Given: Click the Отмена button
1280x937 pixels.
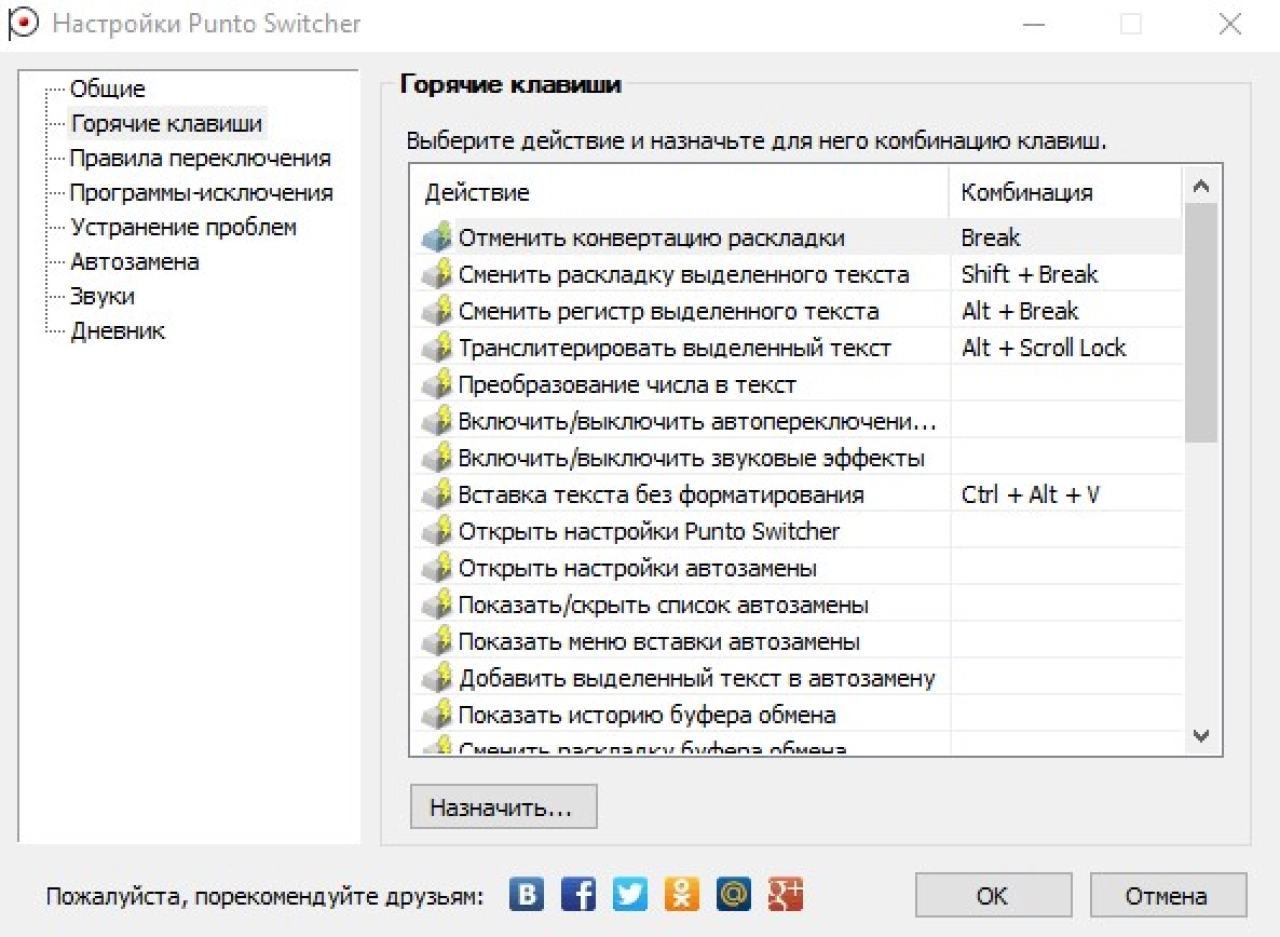Looking at the screenshot, I should pos(1168,896).
